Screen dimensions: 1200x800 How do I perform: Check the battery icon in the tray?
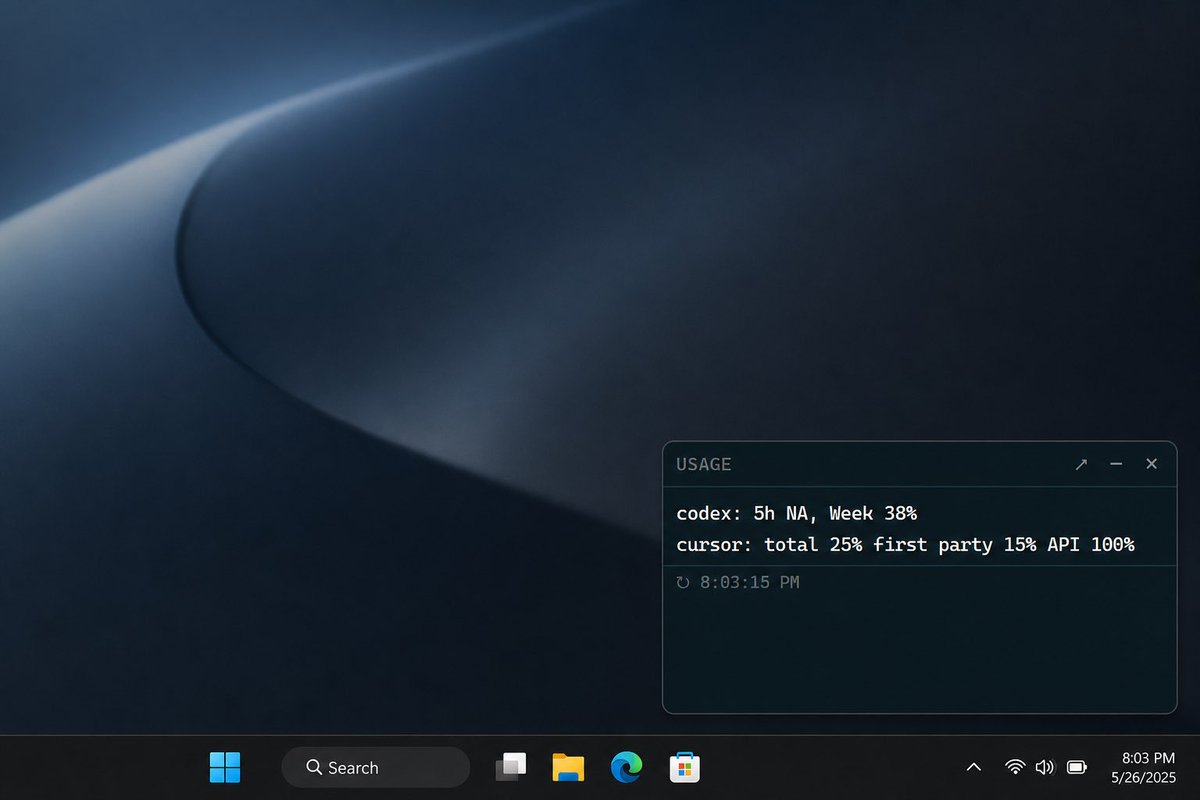tap(1077, 767)
